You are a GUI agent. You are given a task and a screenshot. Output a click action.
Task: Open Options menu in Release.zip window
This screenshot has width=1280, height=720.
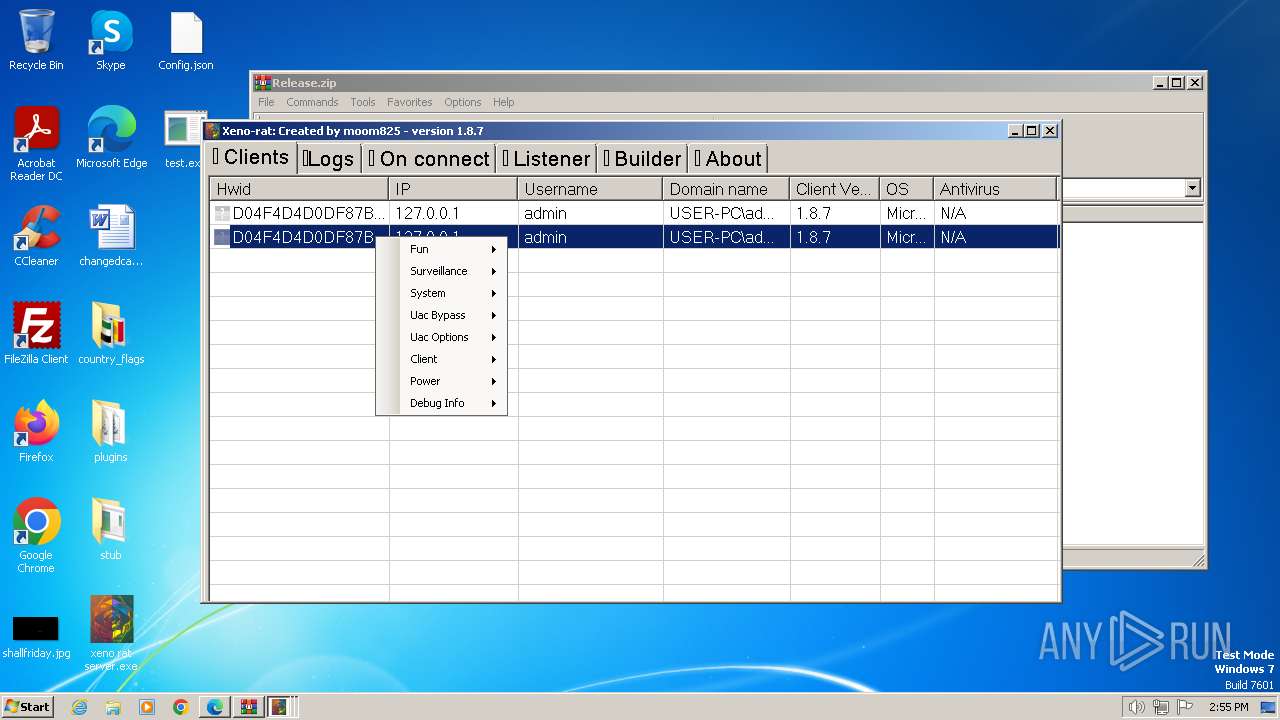tap(463, 102)
